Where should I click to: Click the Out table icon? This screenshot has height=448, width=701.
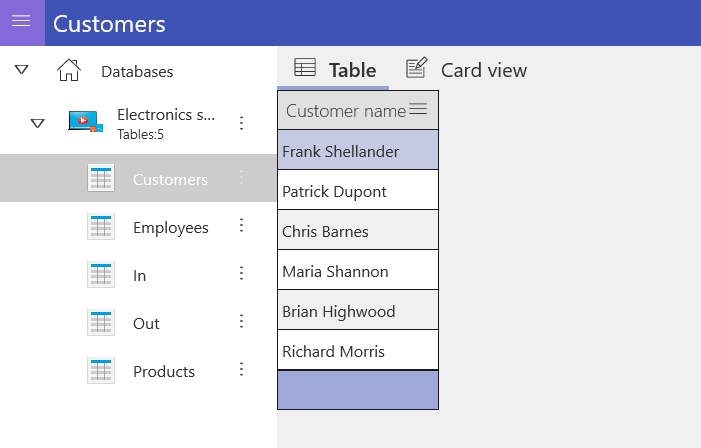tap(101, 323)
